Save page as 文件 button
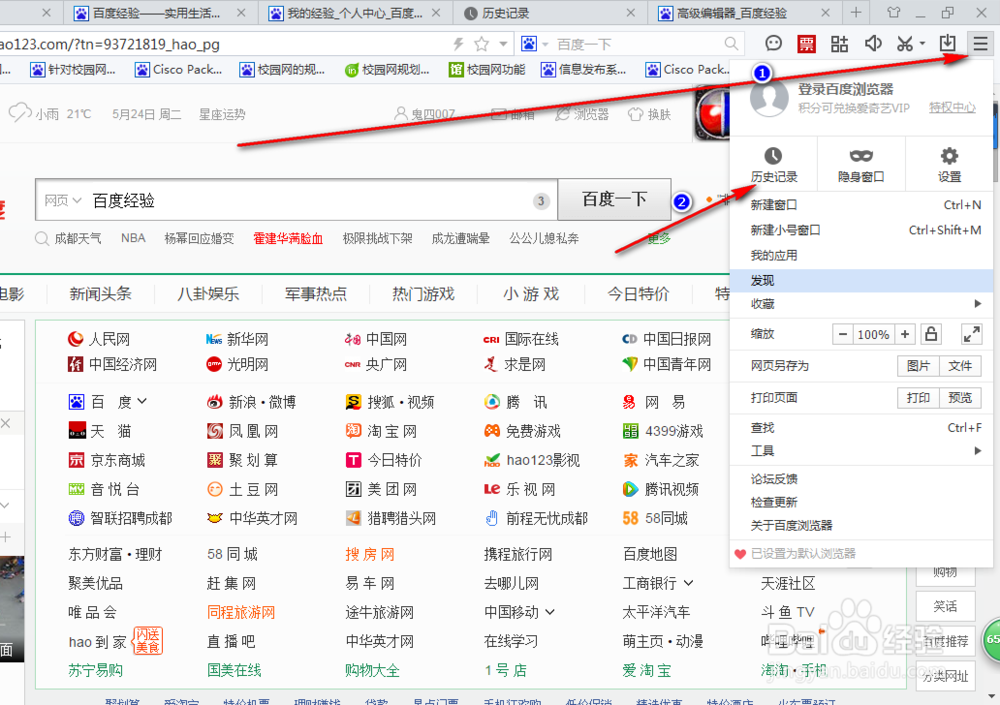 [x=960, y=366]
